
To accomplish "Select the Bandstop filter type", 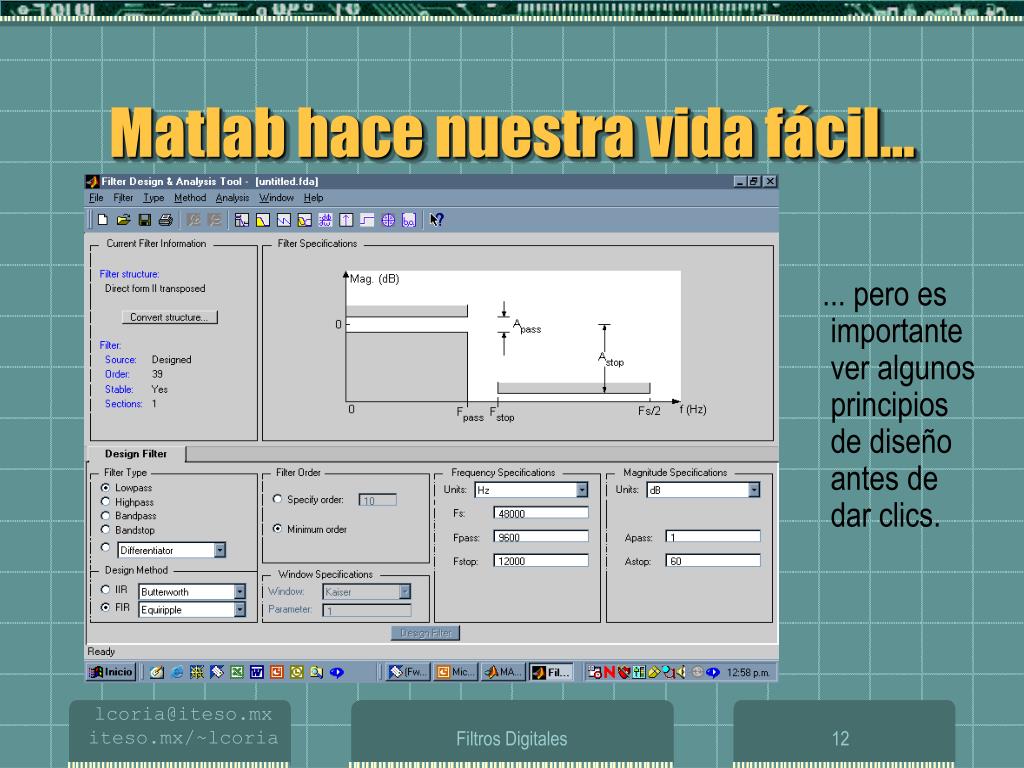I will point(105,530).
